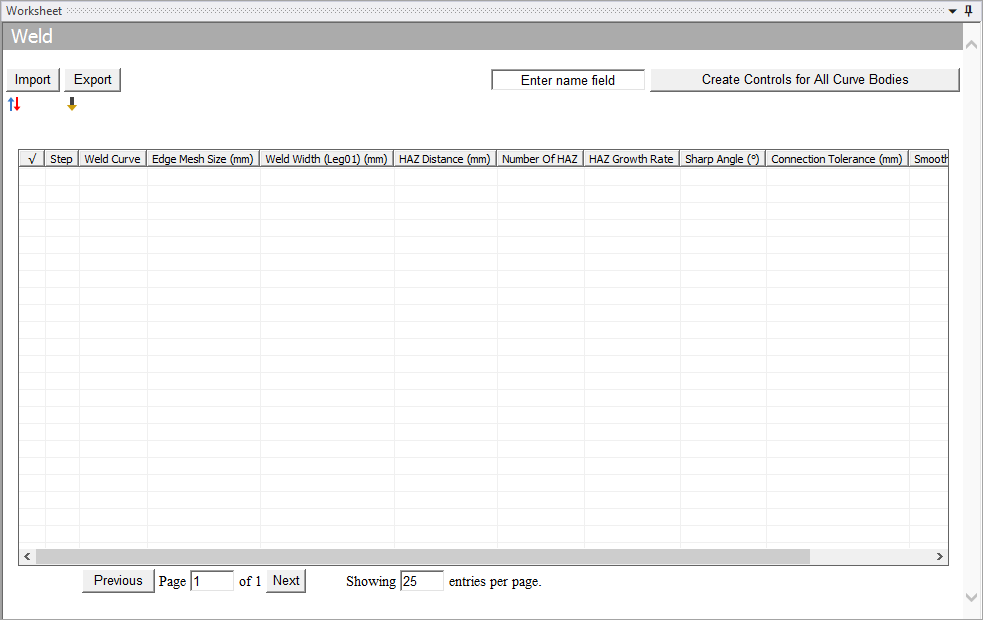This screenshot has width=983, height=620.
Task: Click the vertical scroll down chevron
Action: click(971, 597)
